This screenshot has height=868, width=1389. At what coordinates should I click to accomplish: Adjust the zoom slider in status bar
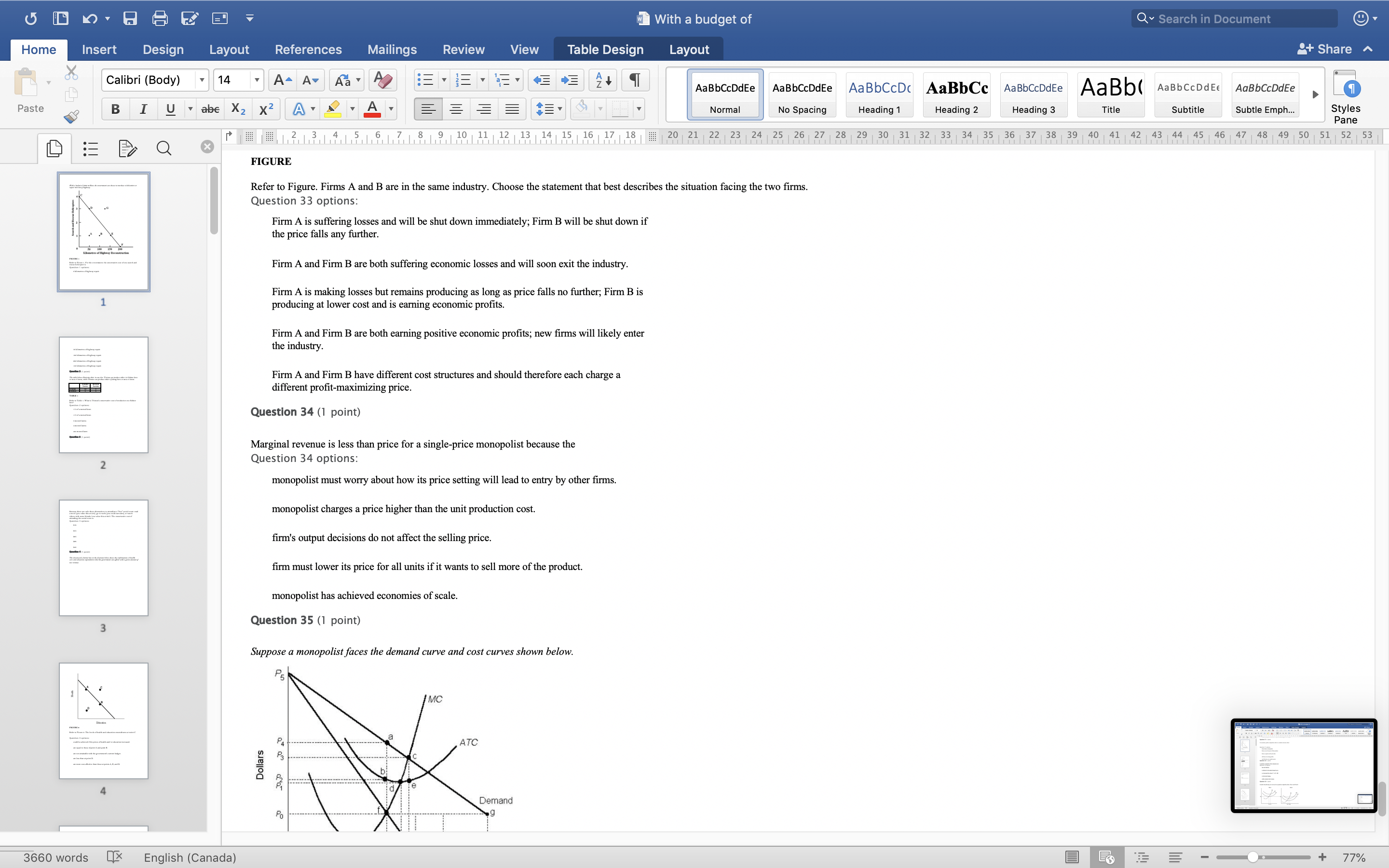point(1253,857)
